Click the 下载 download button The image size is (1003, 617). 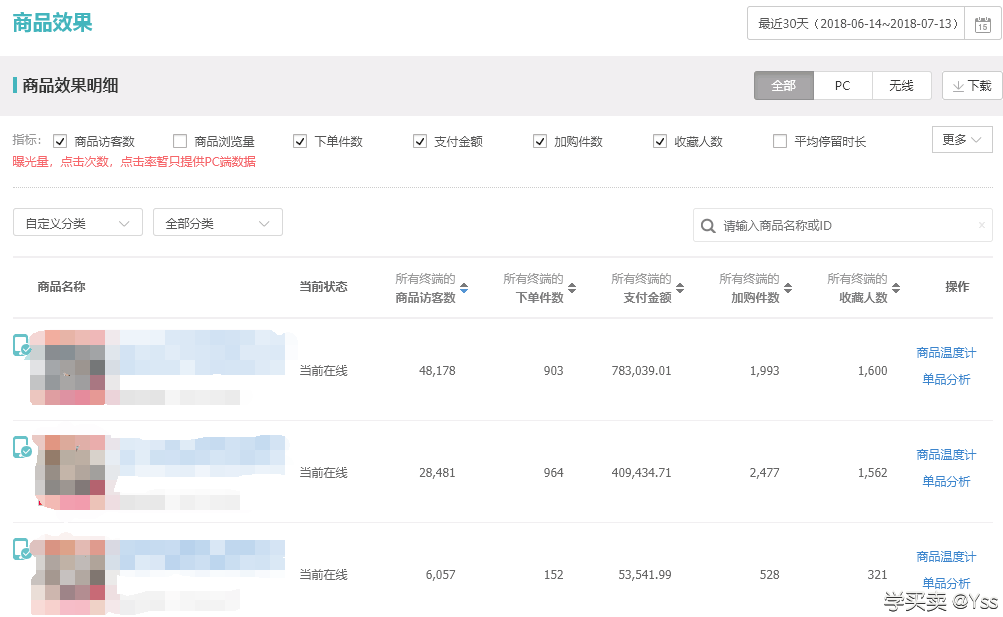(x=972, y=86)
